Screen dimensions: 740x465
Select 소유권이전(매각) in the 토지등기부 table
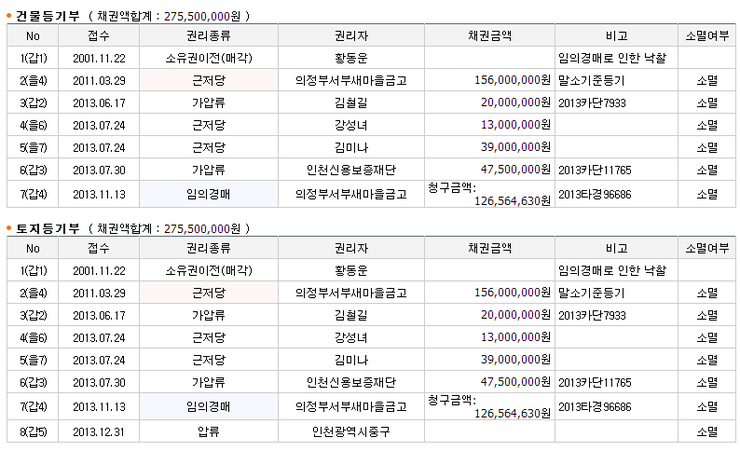pyautogui.click(x=209, y=271)
